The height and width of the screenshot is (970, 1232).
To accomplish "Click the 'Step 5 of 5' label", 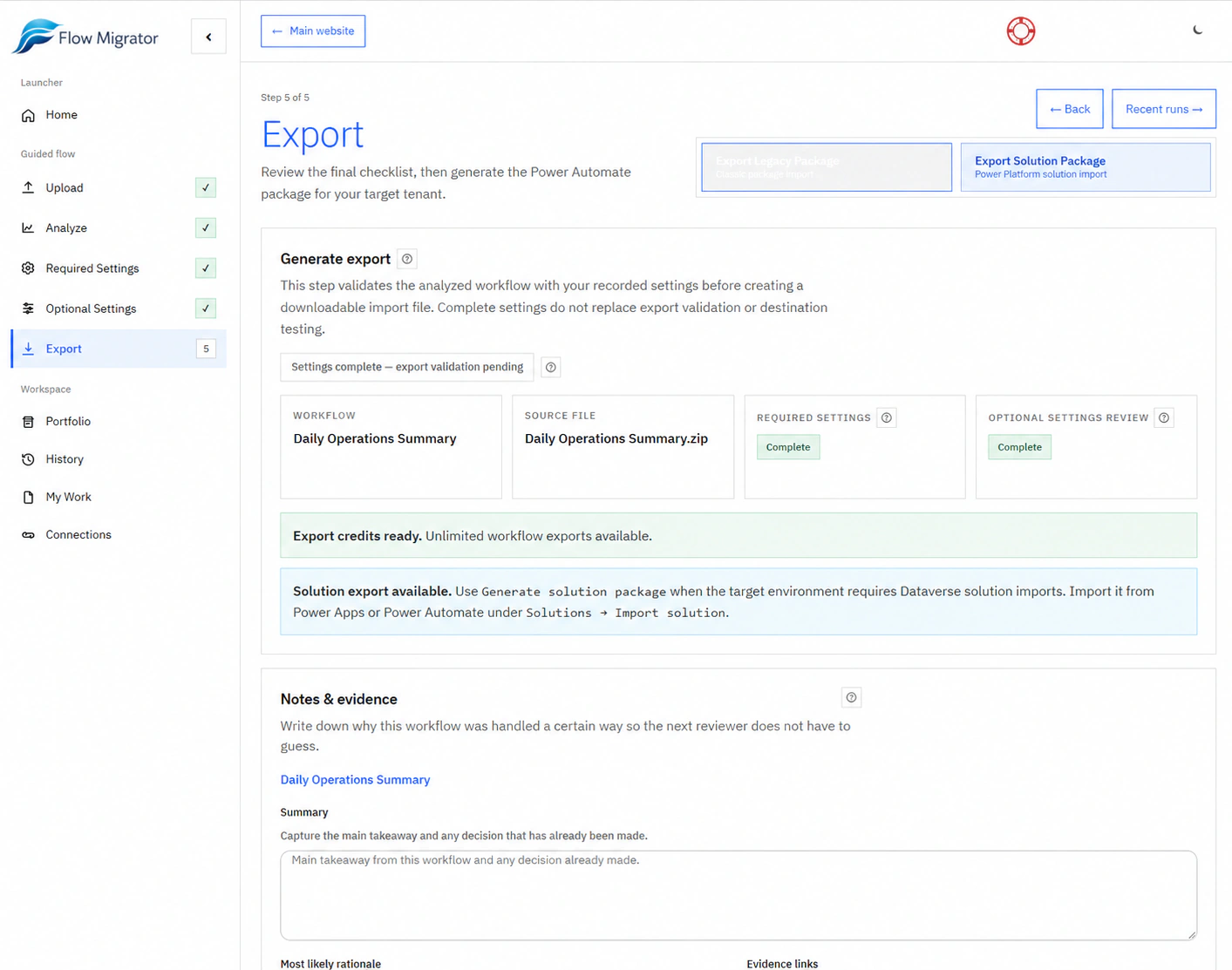I will click(285, 98).
